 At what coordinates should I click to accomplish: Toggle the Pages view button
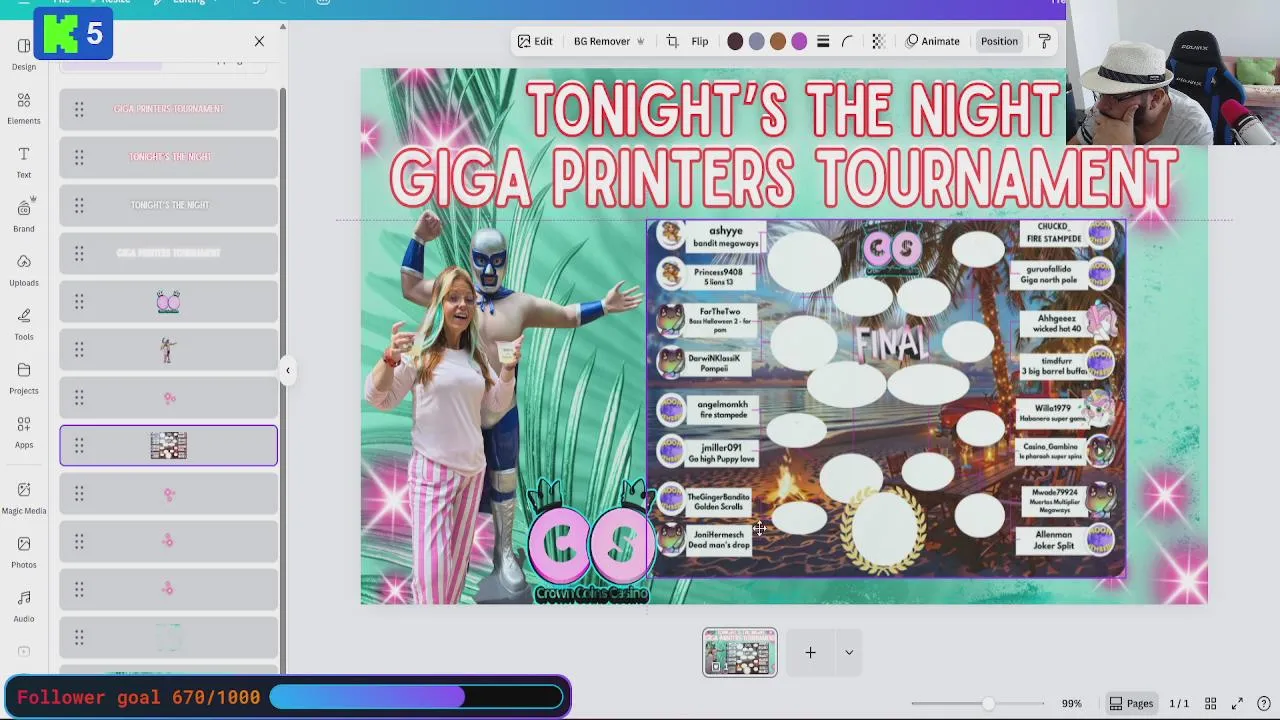1131,703
